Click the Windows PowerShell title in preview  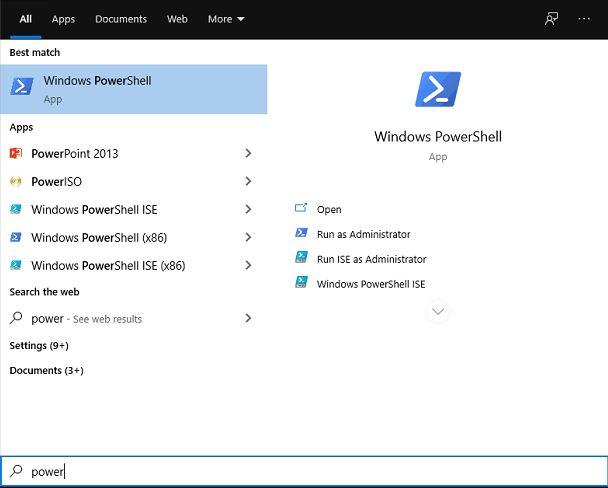(x=438, y=136)
